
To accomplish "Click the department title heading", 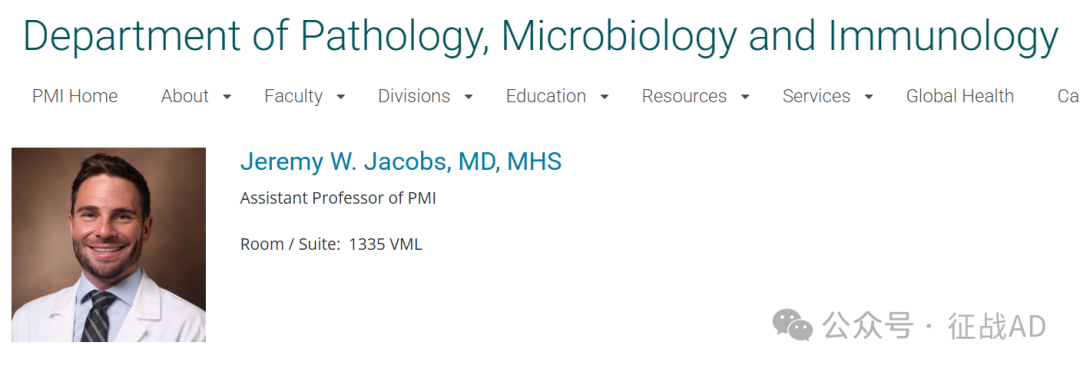I will [x=540, y=36].
